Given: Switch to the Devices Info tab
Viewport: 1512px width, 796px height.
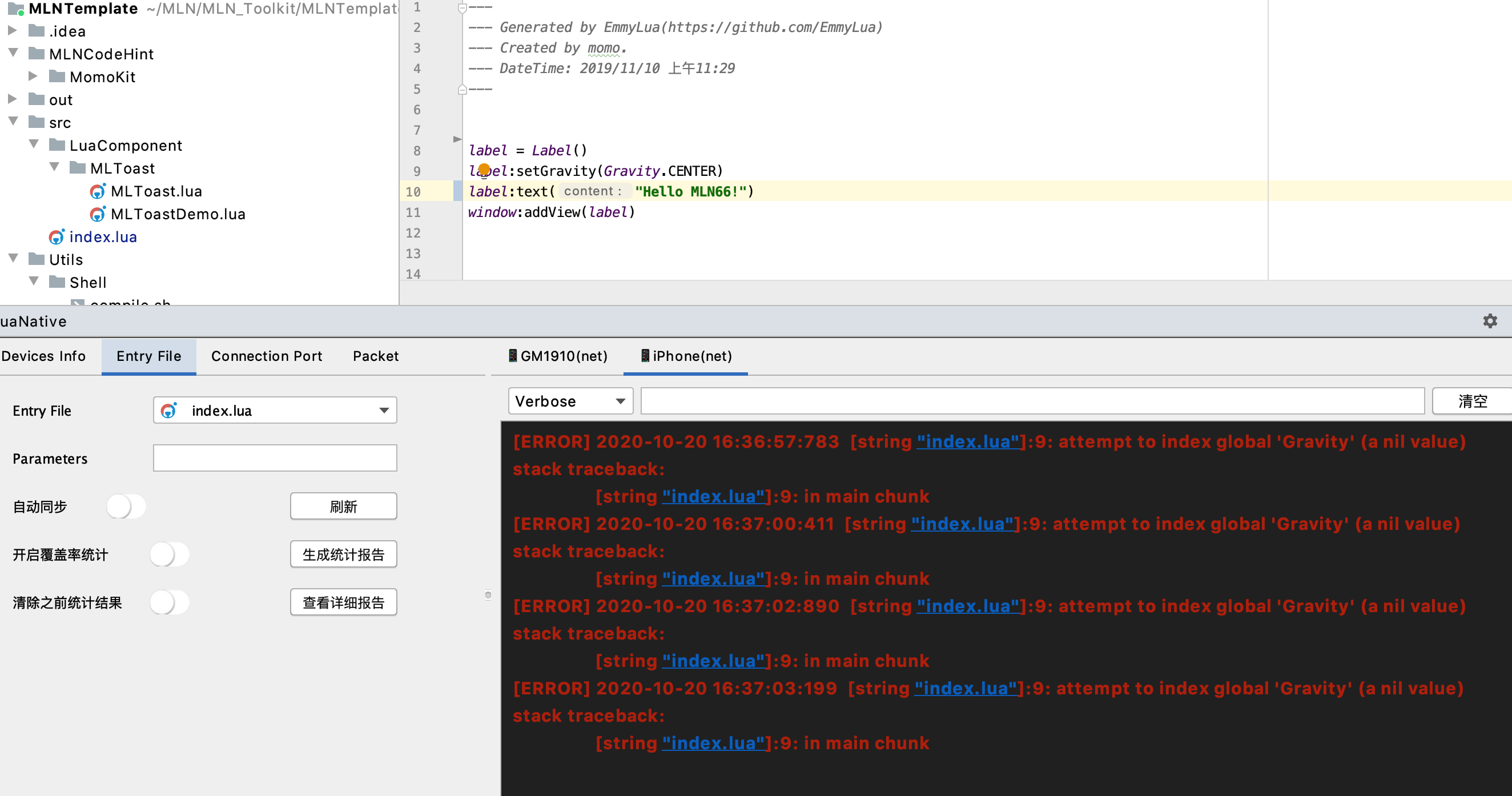Looking at the screenshot, I should (x=45, y=356).
